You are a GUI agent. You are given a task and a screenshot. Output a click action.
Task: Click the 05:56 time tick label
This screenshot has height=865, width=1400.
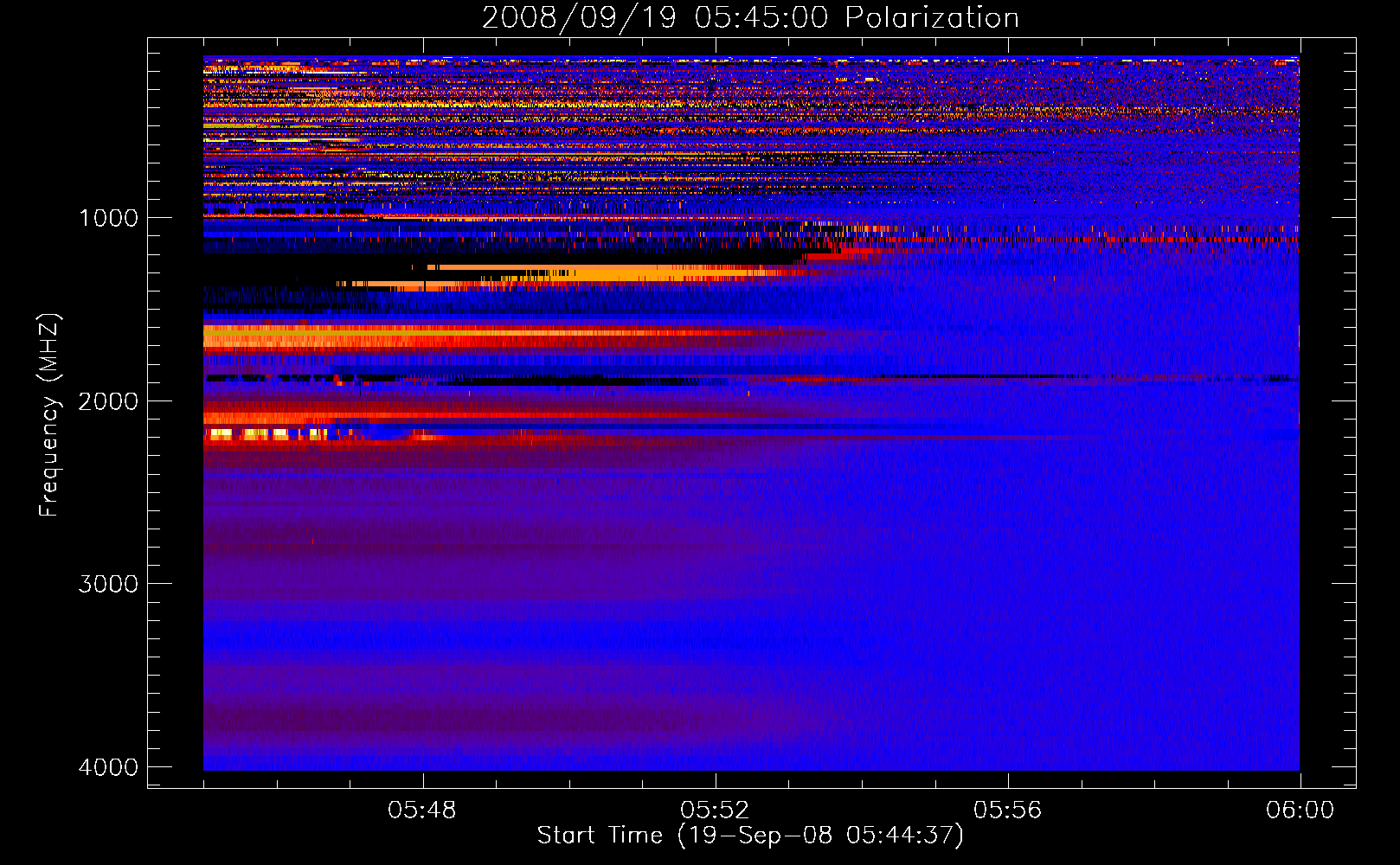[x=1007, y=811]
